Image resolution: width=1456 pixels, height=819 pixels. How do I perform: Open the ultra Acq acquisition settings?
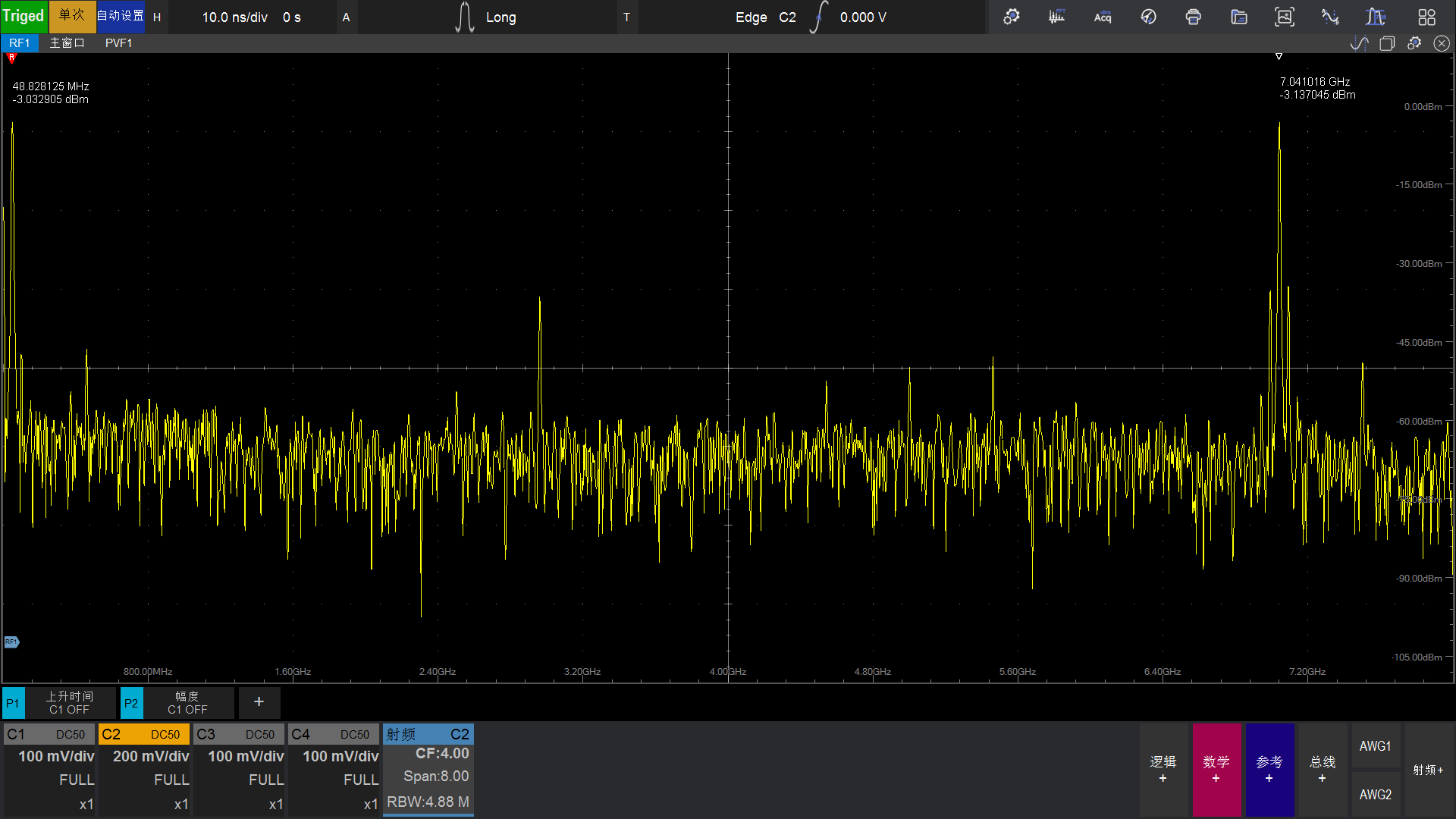pos(1103,17)
